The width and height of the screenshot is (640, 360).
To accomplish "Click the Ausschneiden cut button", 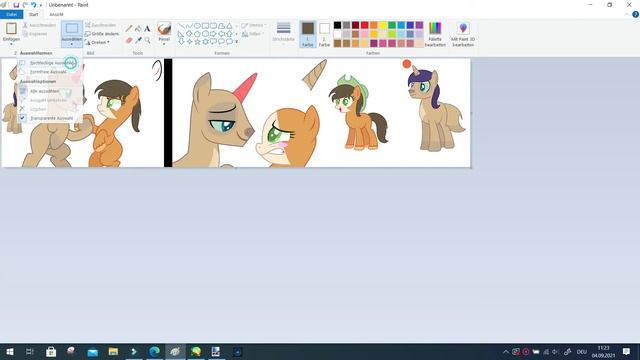I will 39,25.
